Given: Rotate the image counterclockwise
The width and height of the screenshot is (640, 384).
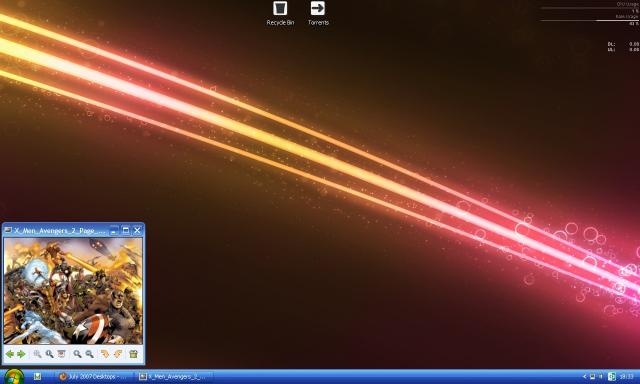Looking at the screenshot, I should (x=118, y=354).
